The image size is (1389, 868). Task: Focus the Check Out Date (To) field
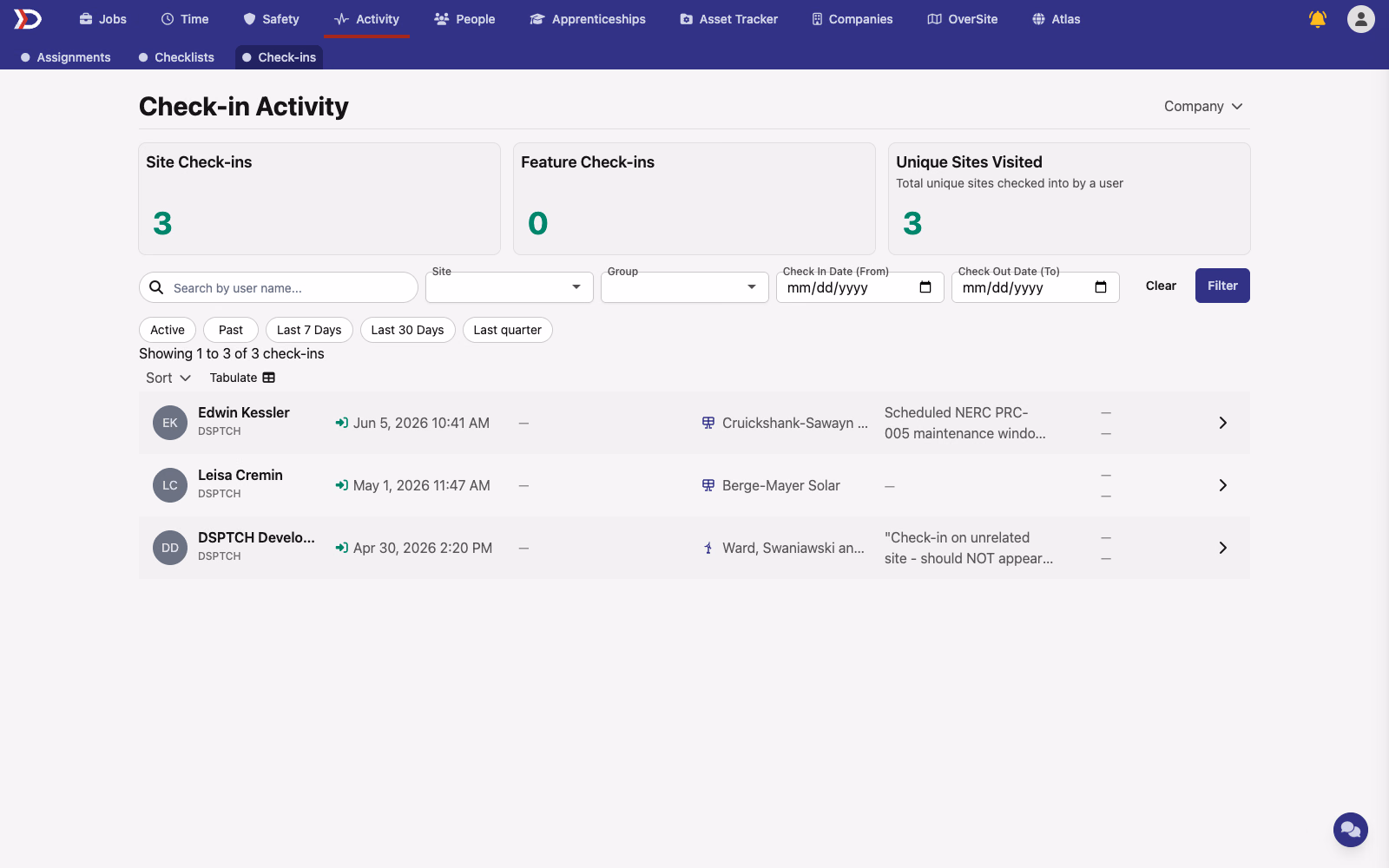(1036, 287)
